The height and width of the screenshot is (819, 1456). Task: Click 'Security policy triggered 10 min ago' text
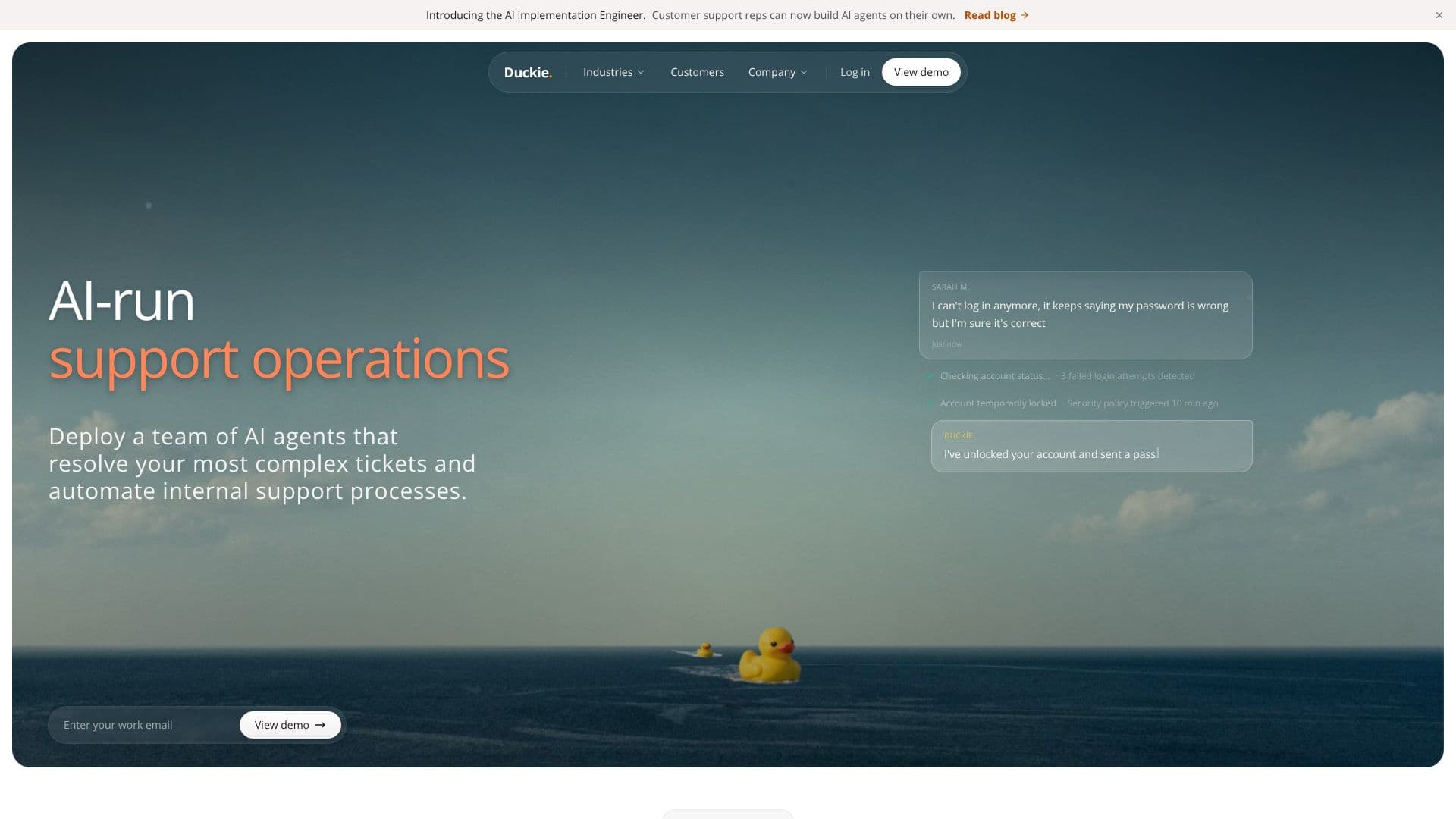point(1142,403)
